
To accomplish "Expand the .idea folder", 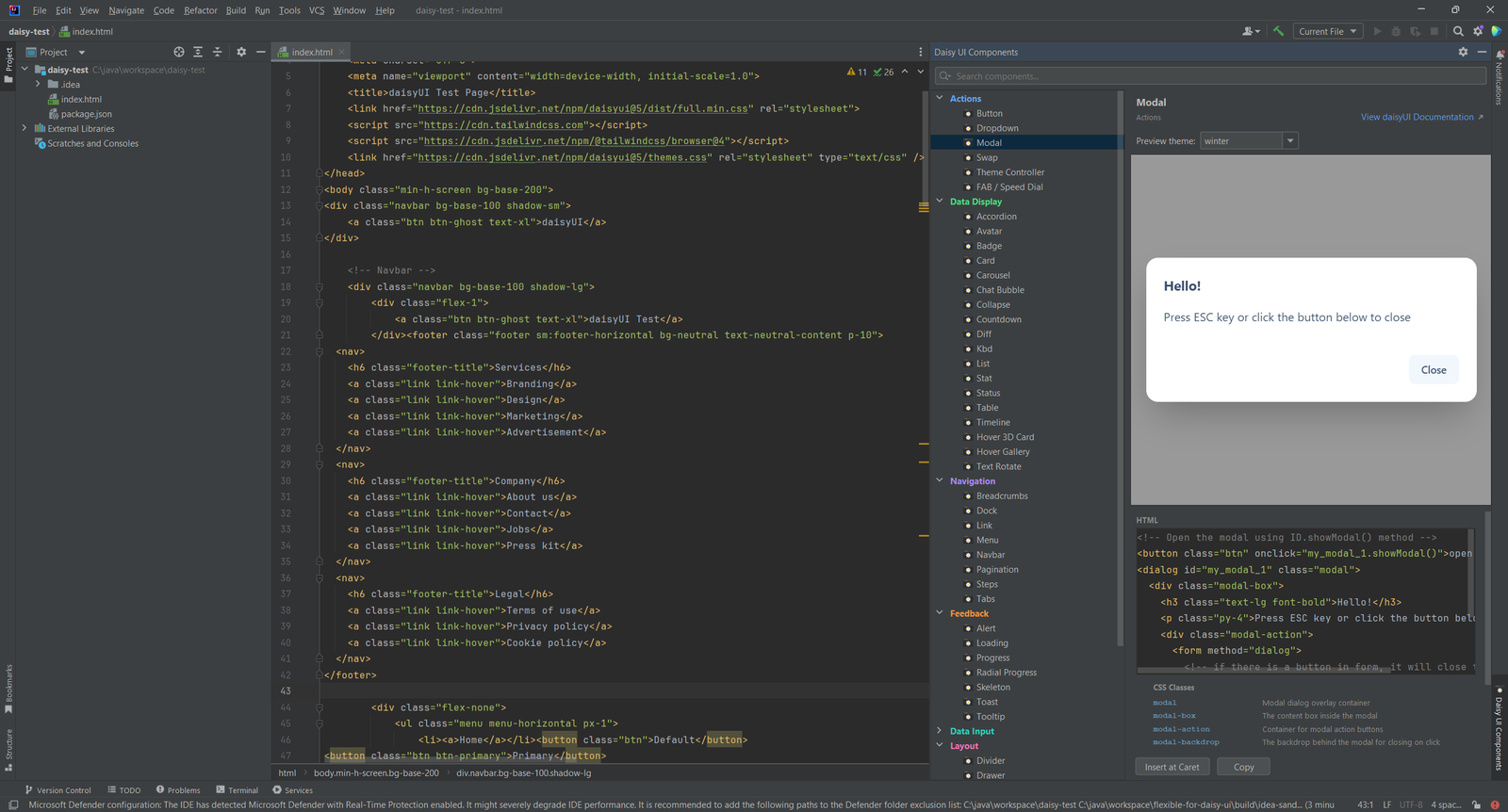I will click(x=38, y=84).
